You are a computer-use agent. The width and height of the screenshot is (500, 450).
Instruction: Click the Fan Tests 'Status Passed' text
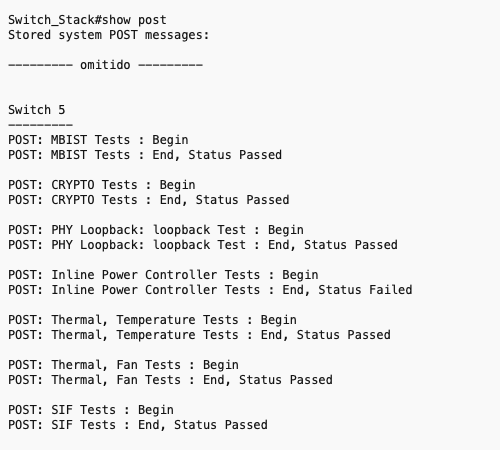pos(286,380)
